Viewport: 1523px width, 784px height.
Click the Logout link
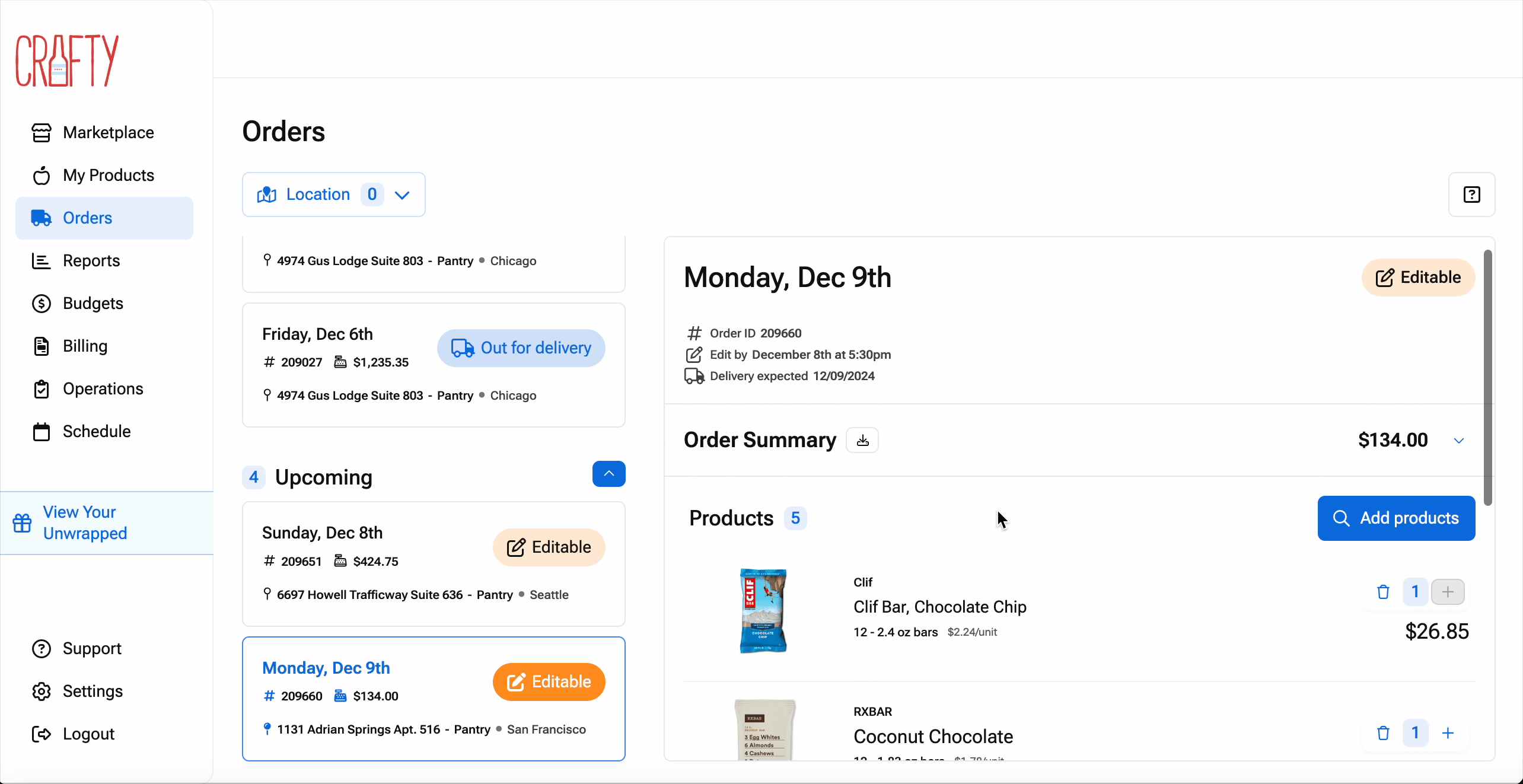[88, 734]
